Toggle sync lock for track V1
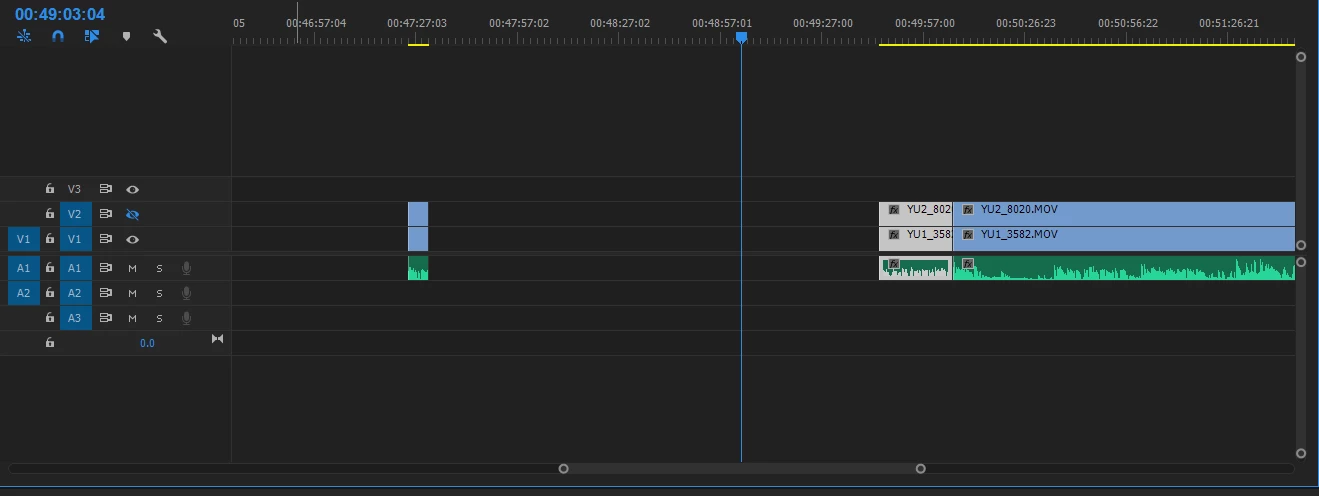This screenshot has width=1319, height=496. point(105,239)
